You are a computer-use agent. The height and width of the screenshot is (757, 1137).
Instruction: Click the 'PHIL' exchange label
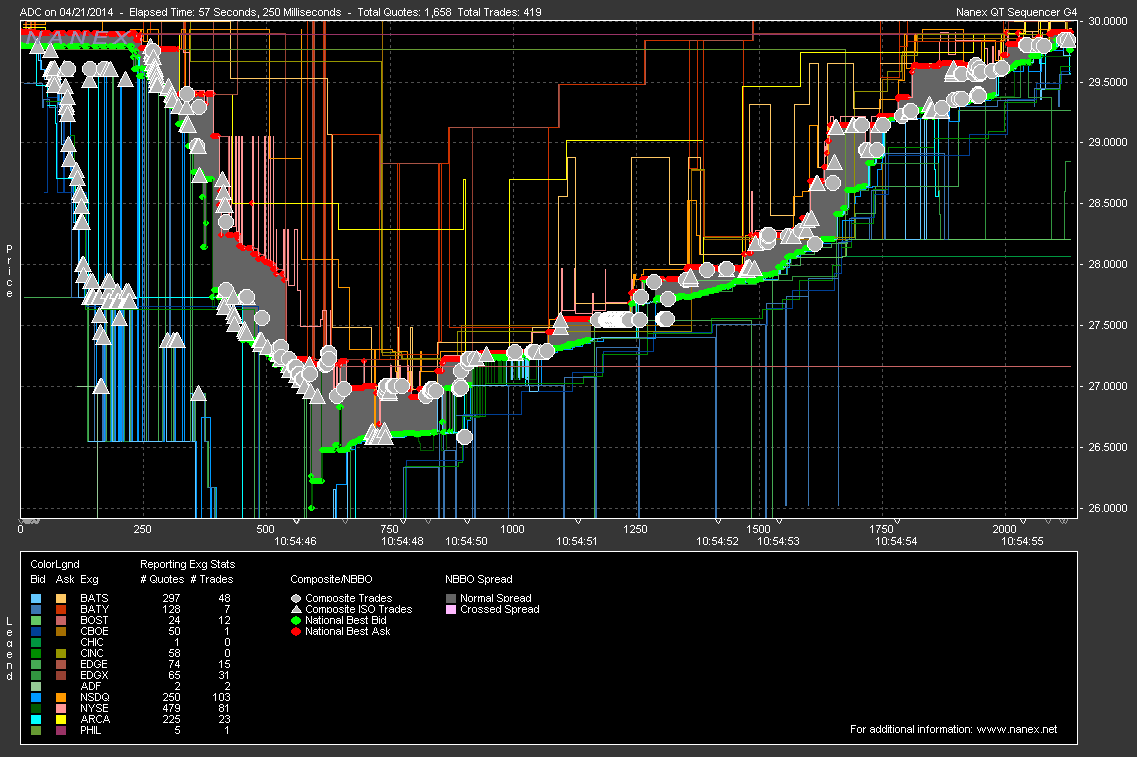[91, 730]
